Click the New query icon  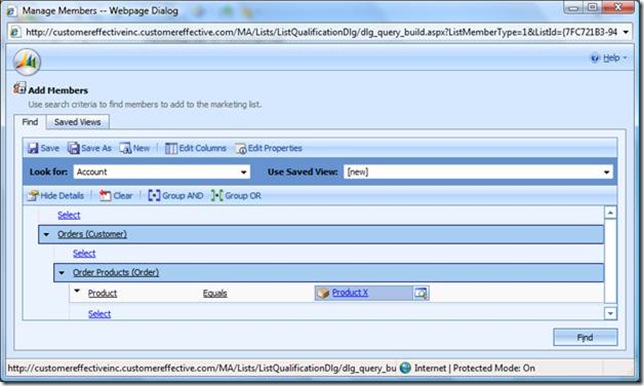pos(125,148)
